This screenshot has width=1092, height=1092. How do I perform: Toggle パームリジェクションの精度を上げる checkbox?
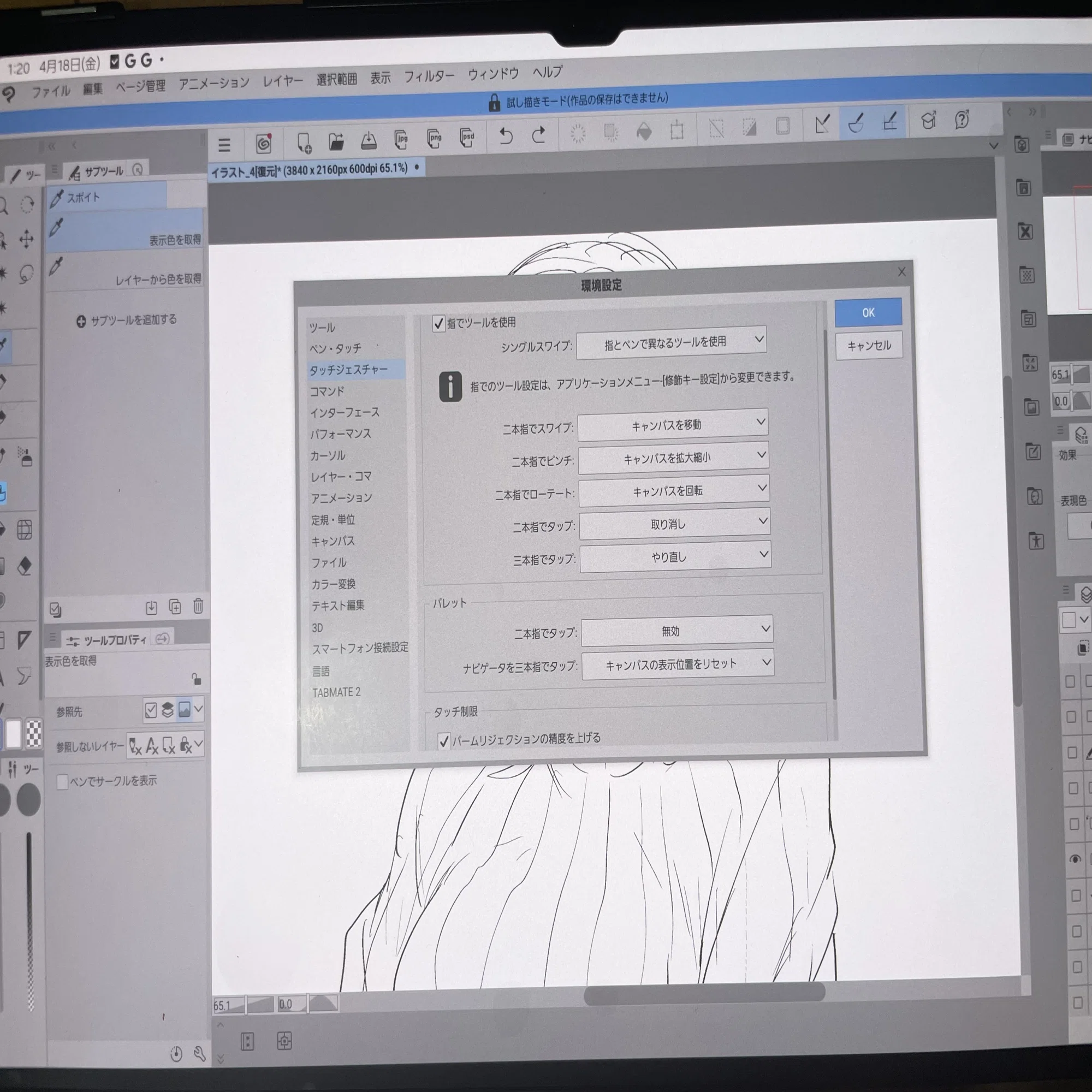coord(444,740)
